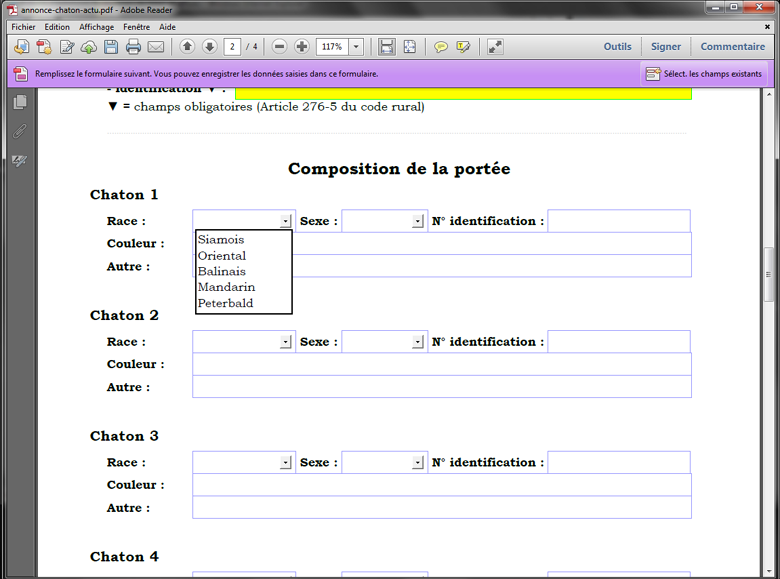
Task: Choose Peterbald in the race list
Action: (244, 303)
